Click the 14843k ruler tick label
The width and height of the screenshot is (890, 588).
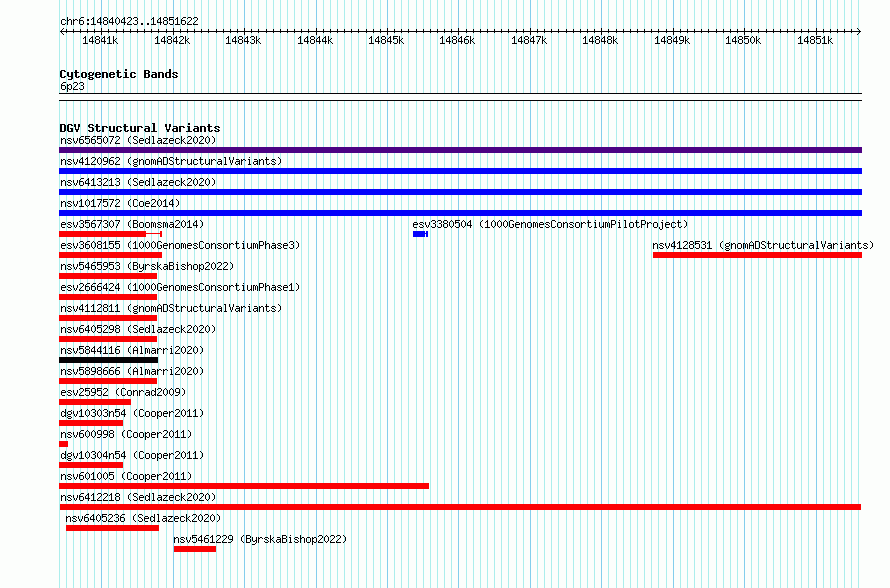point(243,40)
